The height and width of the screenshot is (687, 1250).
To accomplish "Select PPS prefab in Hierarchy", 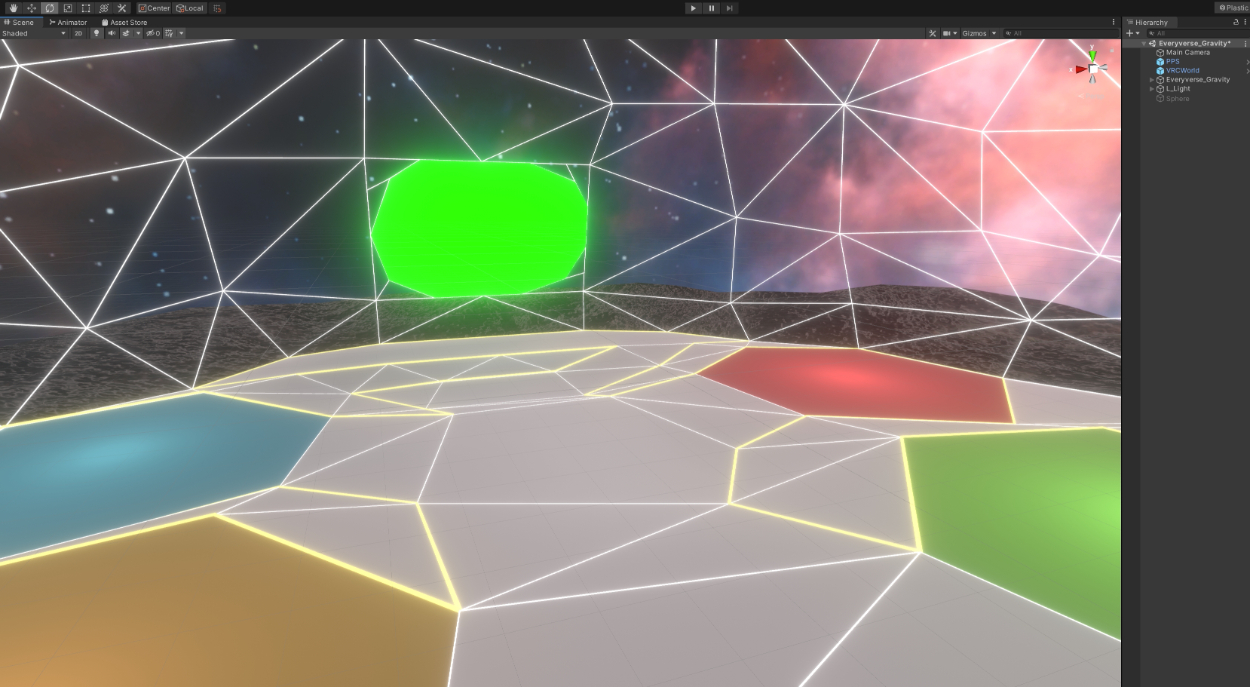I will click(x=1173, y=61).
